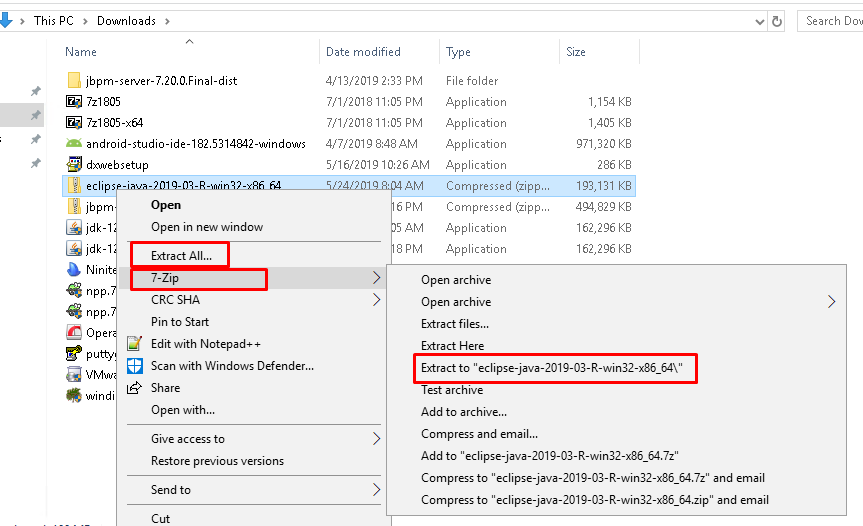The image size is (863, 526).
Task: Expand the CRC SHA submenu arrow
Action: [376, 300]
